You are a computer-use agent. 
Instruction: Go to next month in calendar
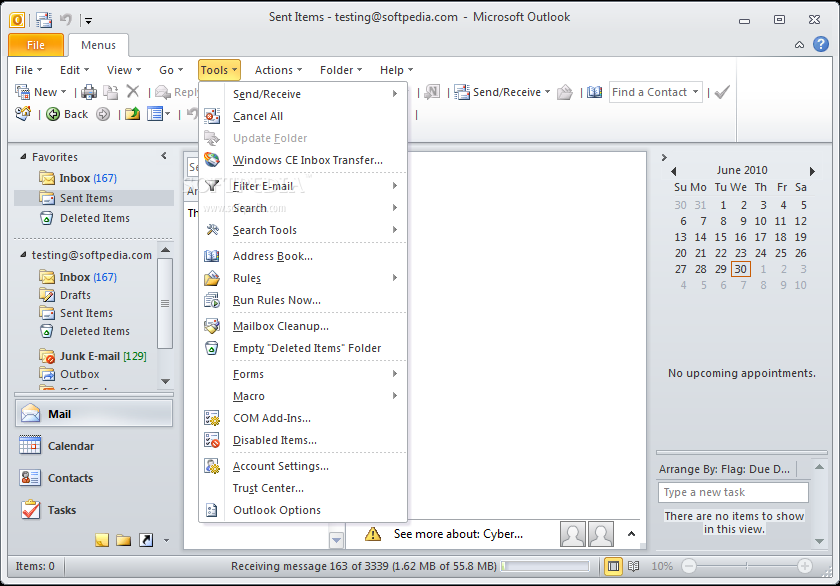click(812, 171)
